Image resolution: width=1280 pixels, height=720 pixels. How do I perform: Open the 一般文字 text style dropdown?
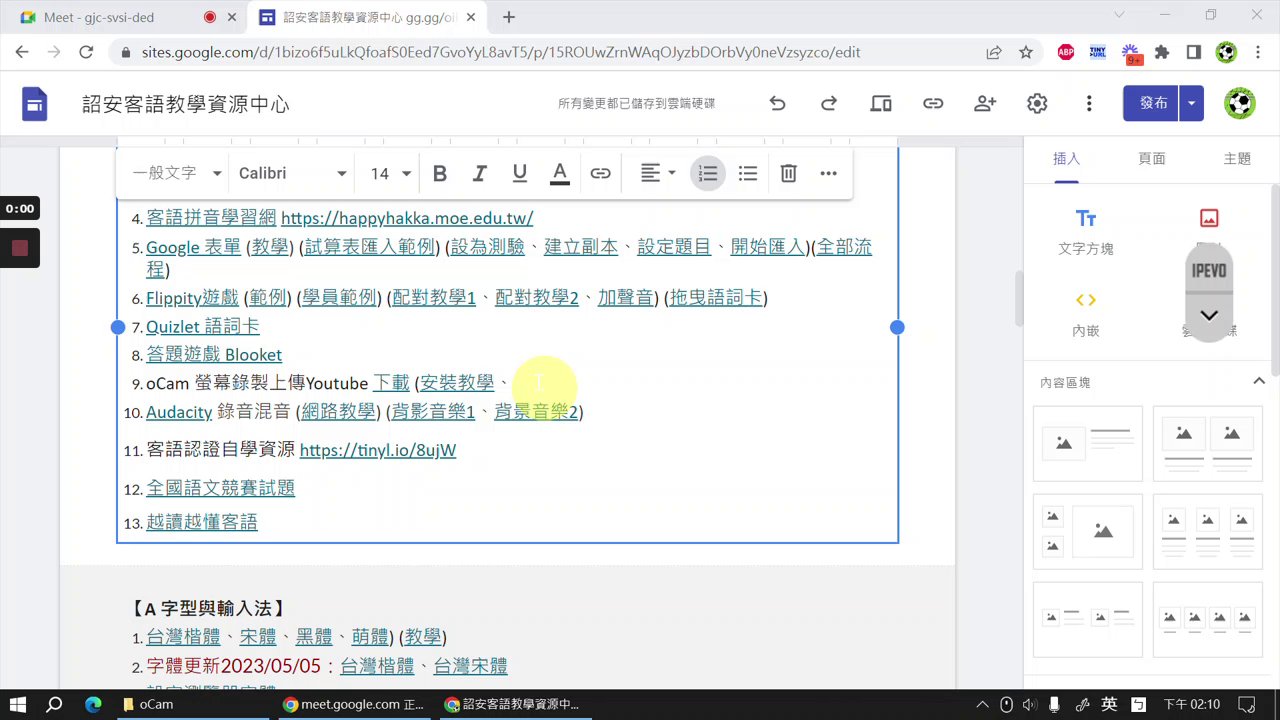click(x=177, y=173)
